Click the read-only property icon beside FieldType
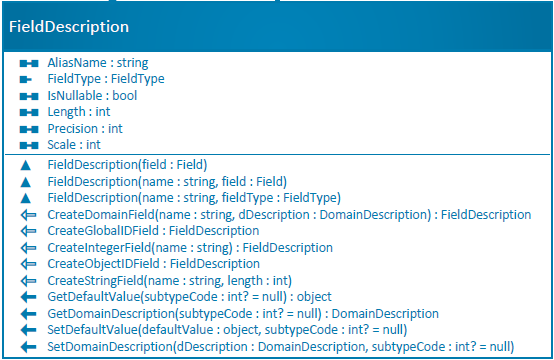554x360 pixels. [x=25, y=80]
